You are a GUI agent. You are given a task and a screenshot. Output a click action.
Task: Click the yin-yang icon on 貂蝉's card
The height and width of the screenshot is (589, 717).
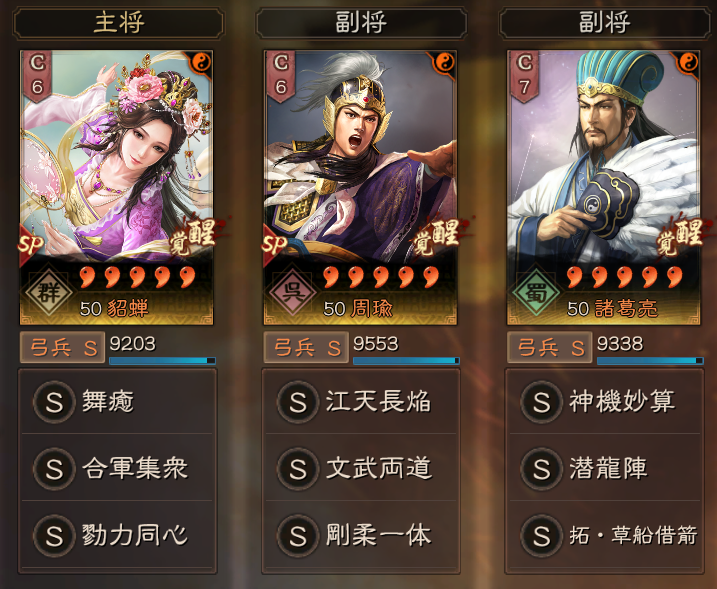coord(200,63)
